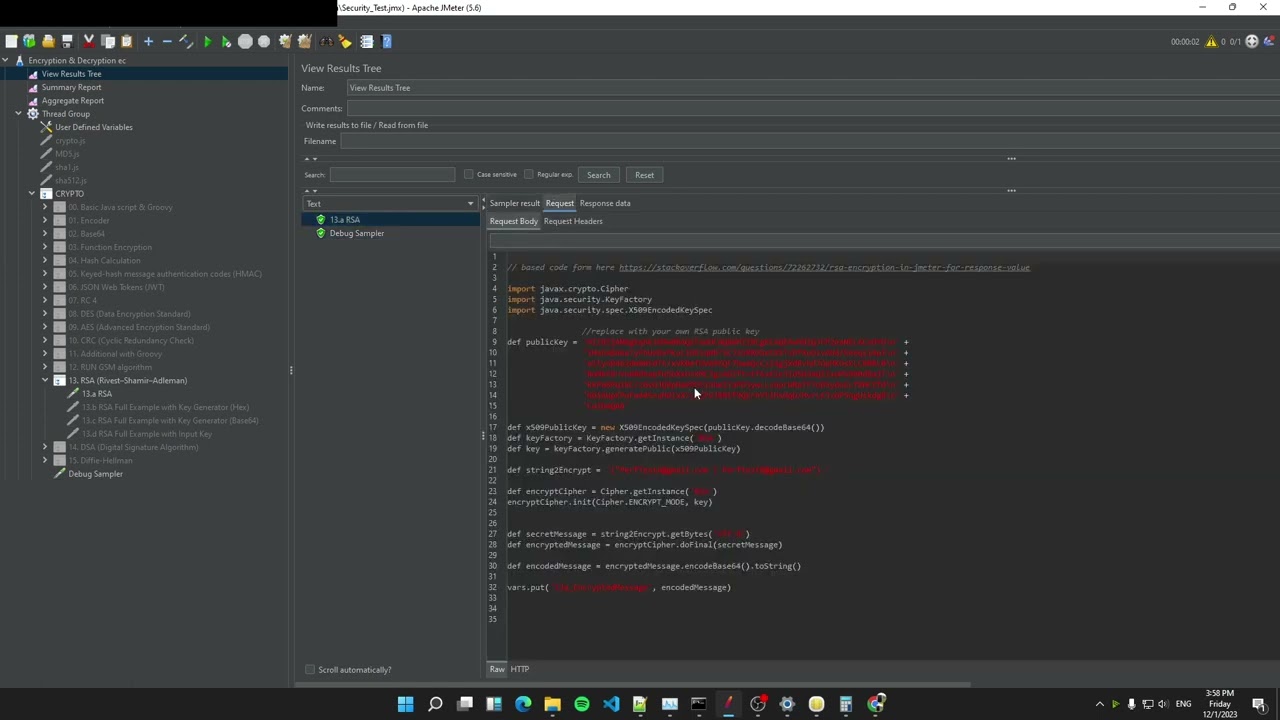Switch to the Response data tab
Image resolution: width=1280 pixels, height=720 pixels.
[604, 203]
